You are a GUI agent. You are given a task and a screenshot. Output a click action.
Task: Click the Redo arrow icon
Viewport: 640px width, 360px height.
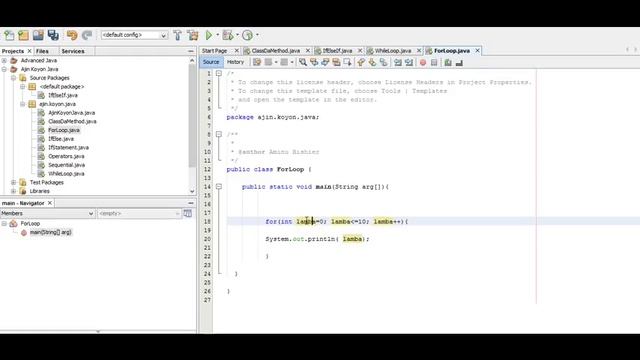(87, 36)
